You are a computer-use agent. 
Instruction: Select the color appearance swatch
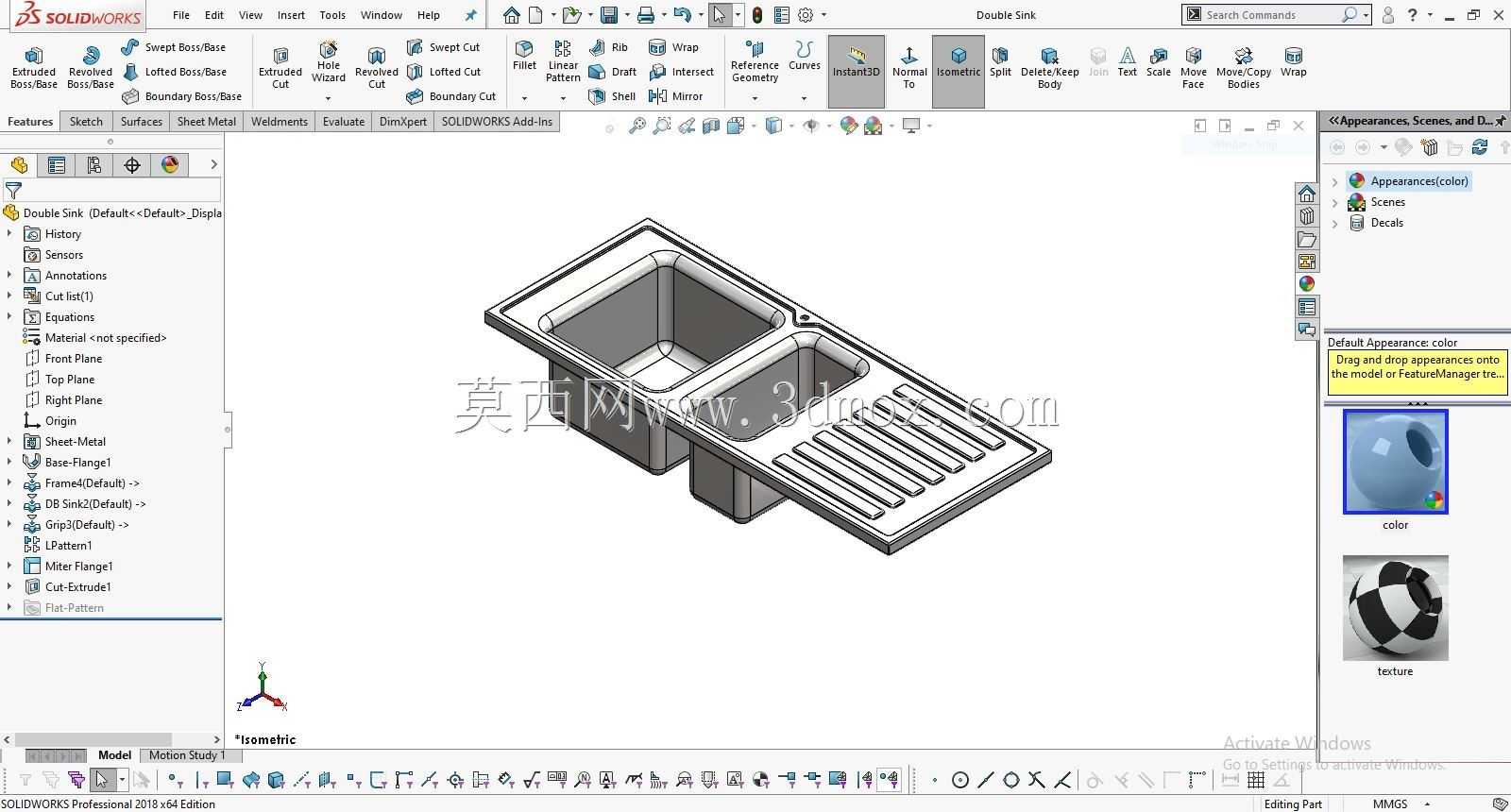point(1395,462)
